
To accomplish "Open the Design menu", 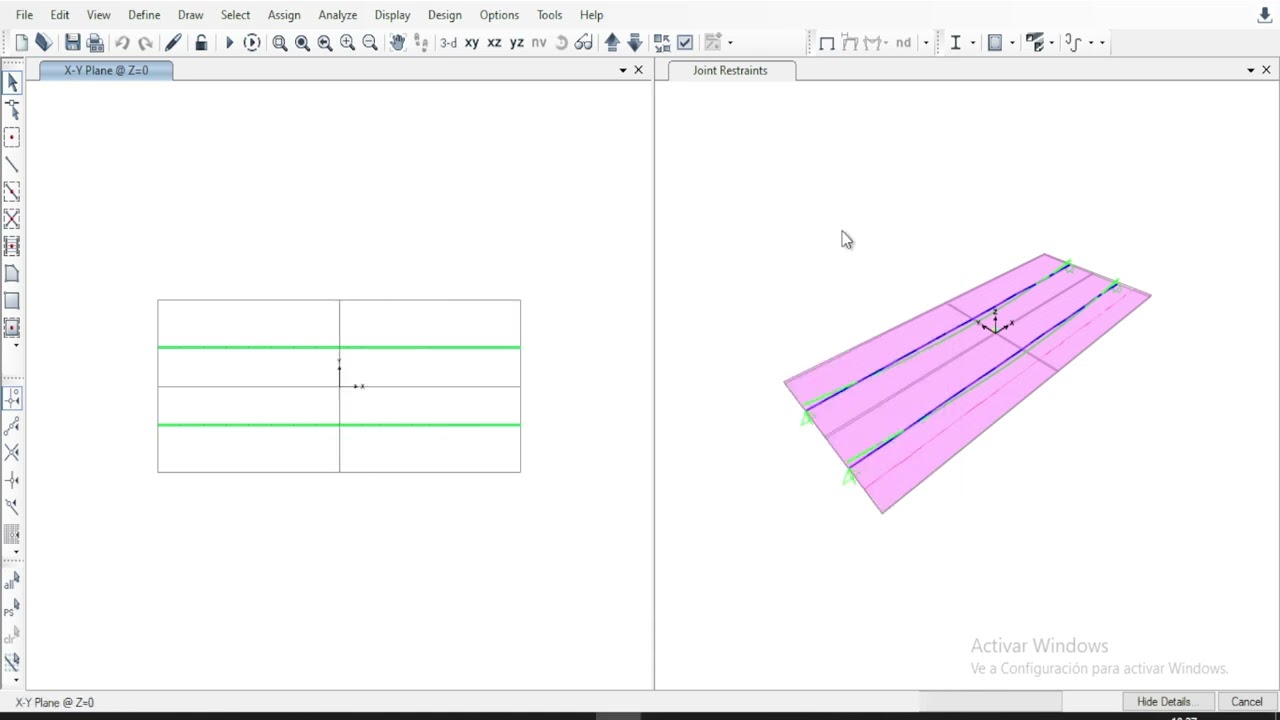I will coord(444,15).
